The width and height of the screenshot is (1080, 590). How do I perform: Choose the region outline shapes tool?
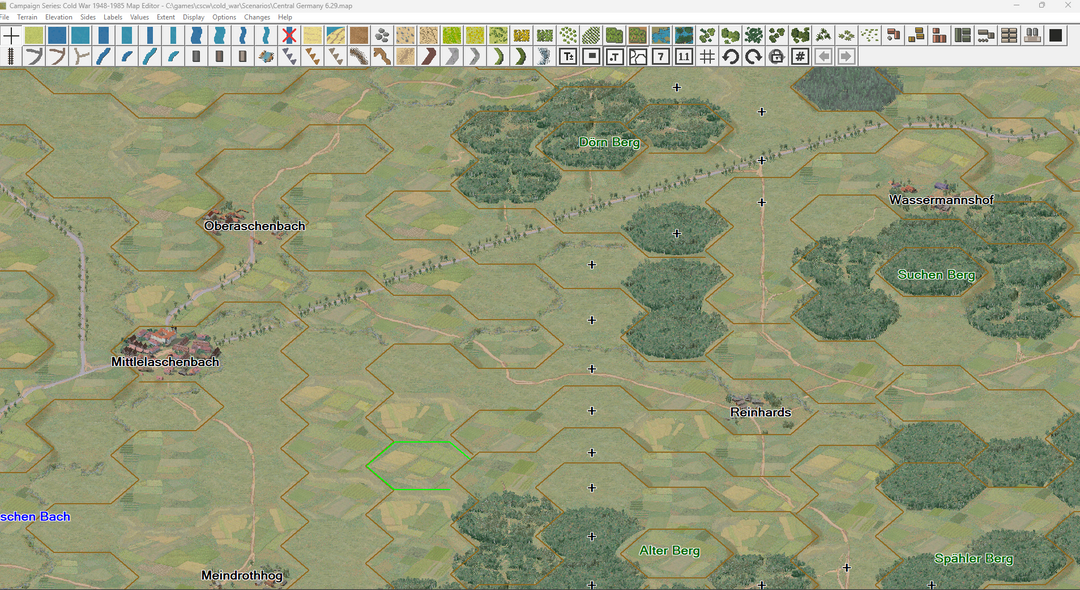coord(638,56)
